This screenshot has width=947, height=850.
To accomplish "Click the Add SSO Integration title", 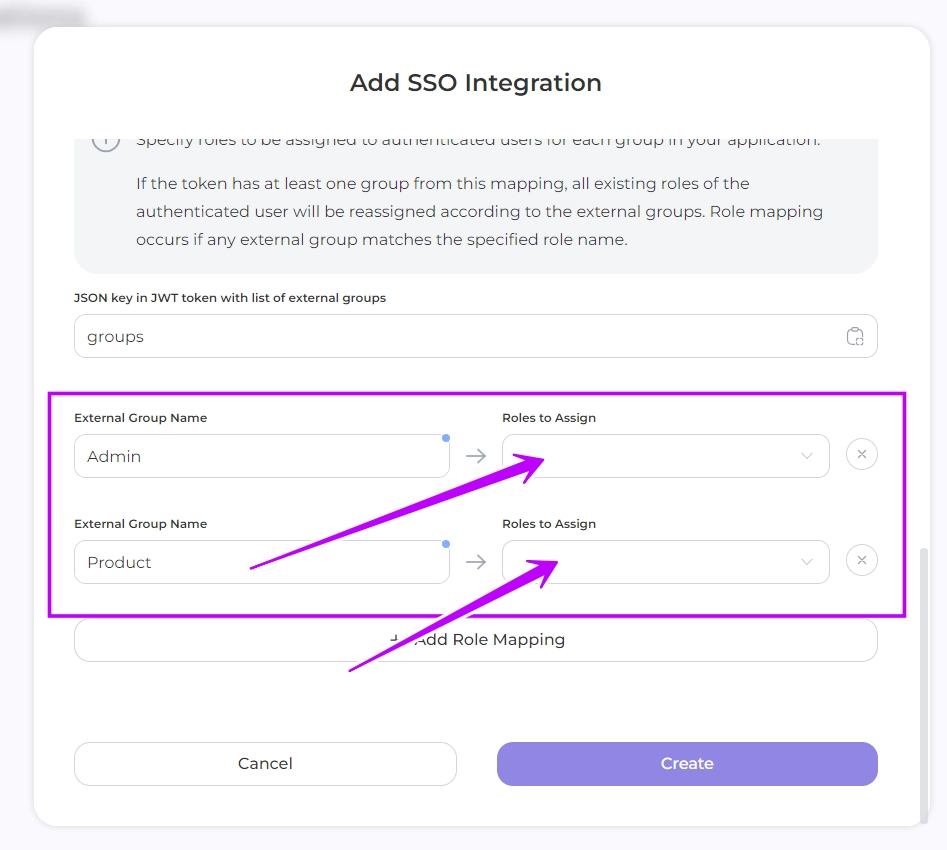I will click(x=475, y=83).
